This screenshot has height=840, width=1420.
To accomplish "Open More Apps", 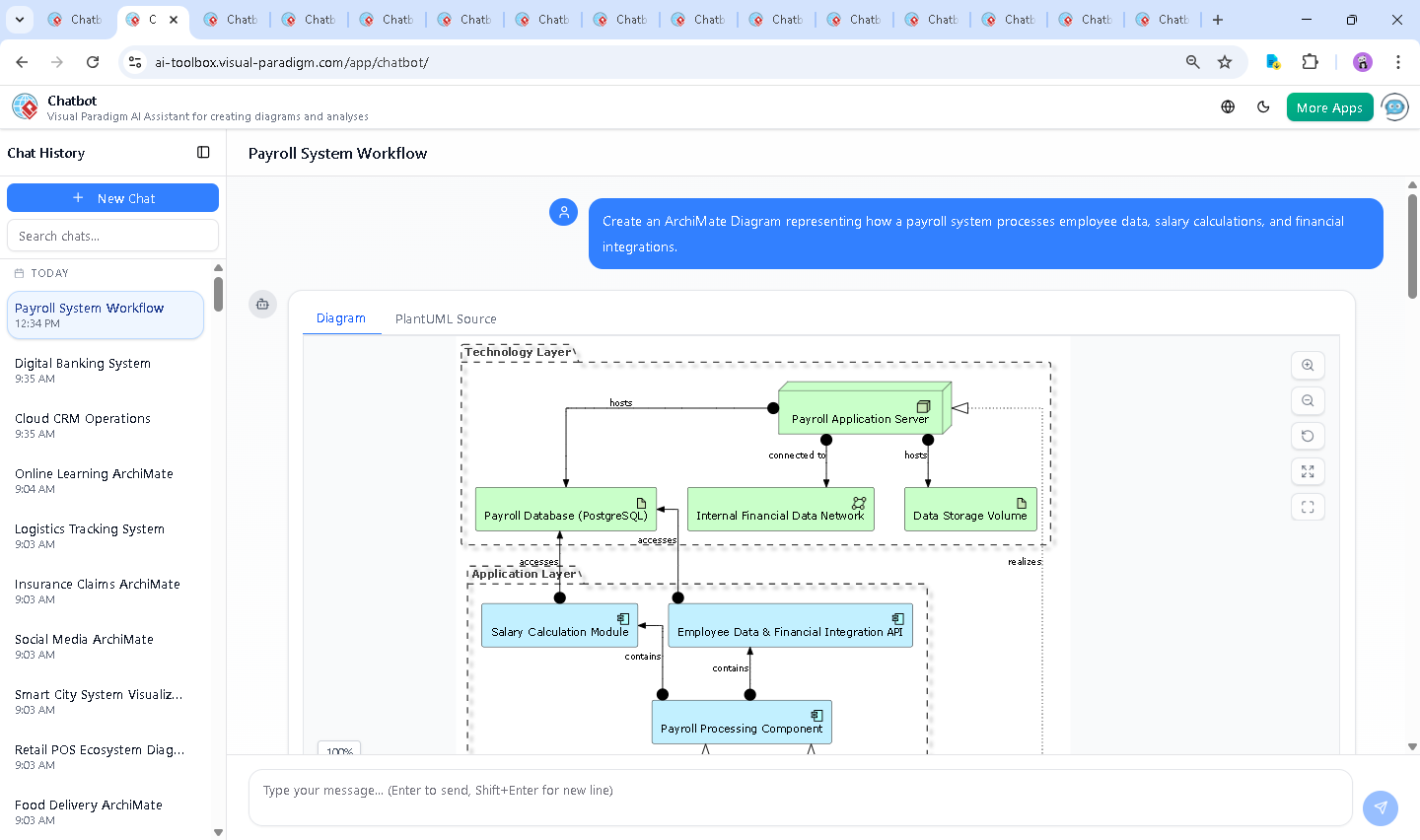I will [x=1329, y=106].
